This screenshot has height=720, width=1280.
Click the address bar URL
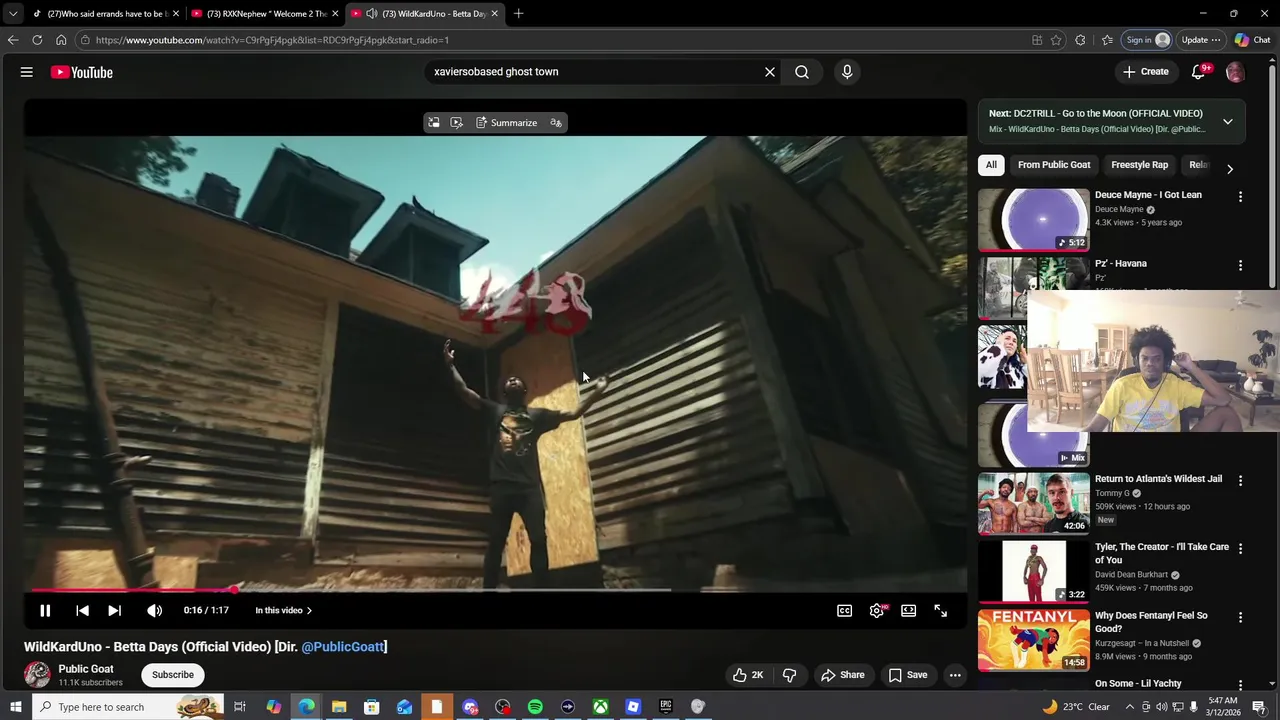tap(272, 40)
